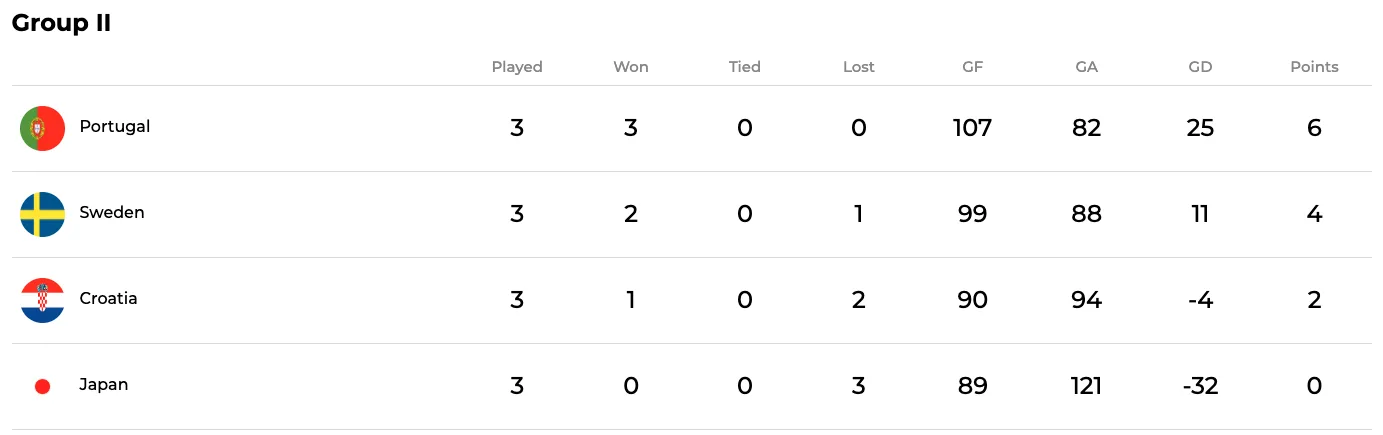
Task: Click the GD column header
Action: tap(1201, 67)
